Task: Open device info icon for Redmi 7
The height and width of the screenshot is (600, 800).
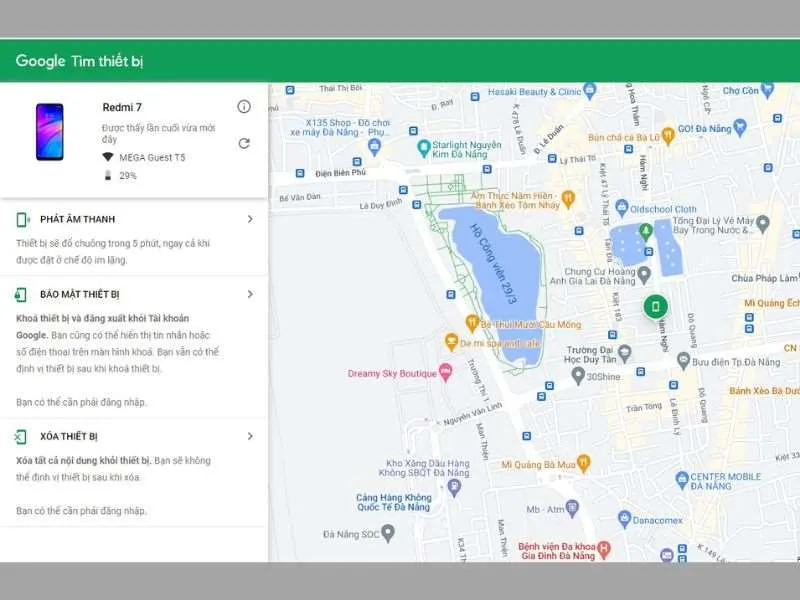Action: coord(244,107)
